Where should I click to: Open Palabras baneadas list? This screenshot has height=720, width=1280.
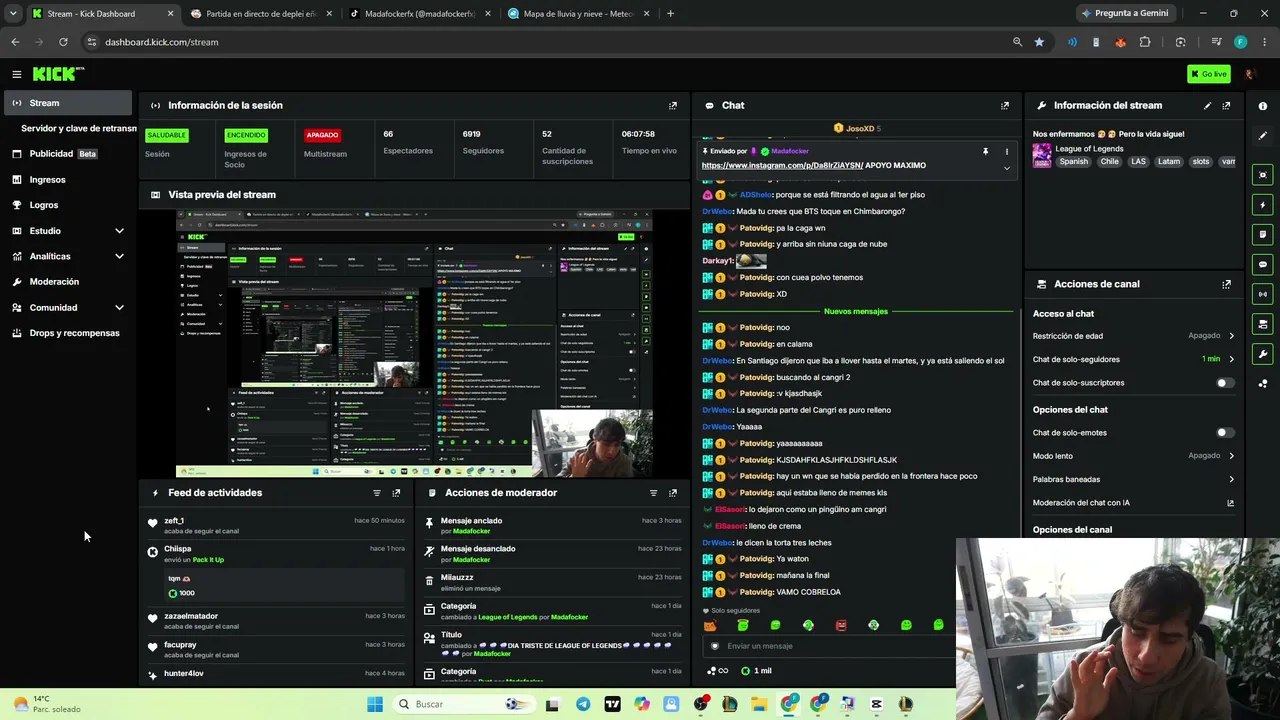pyautogui.click(x=1133, y=479)
